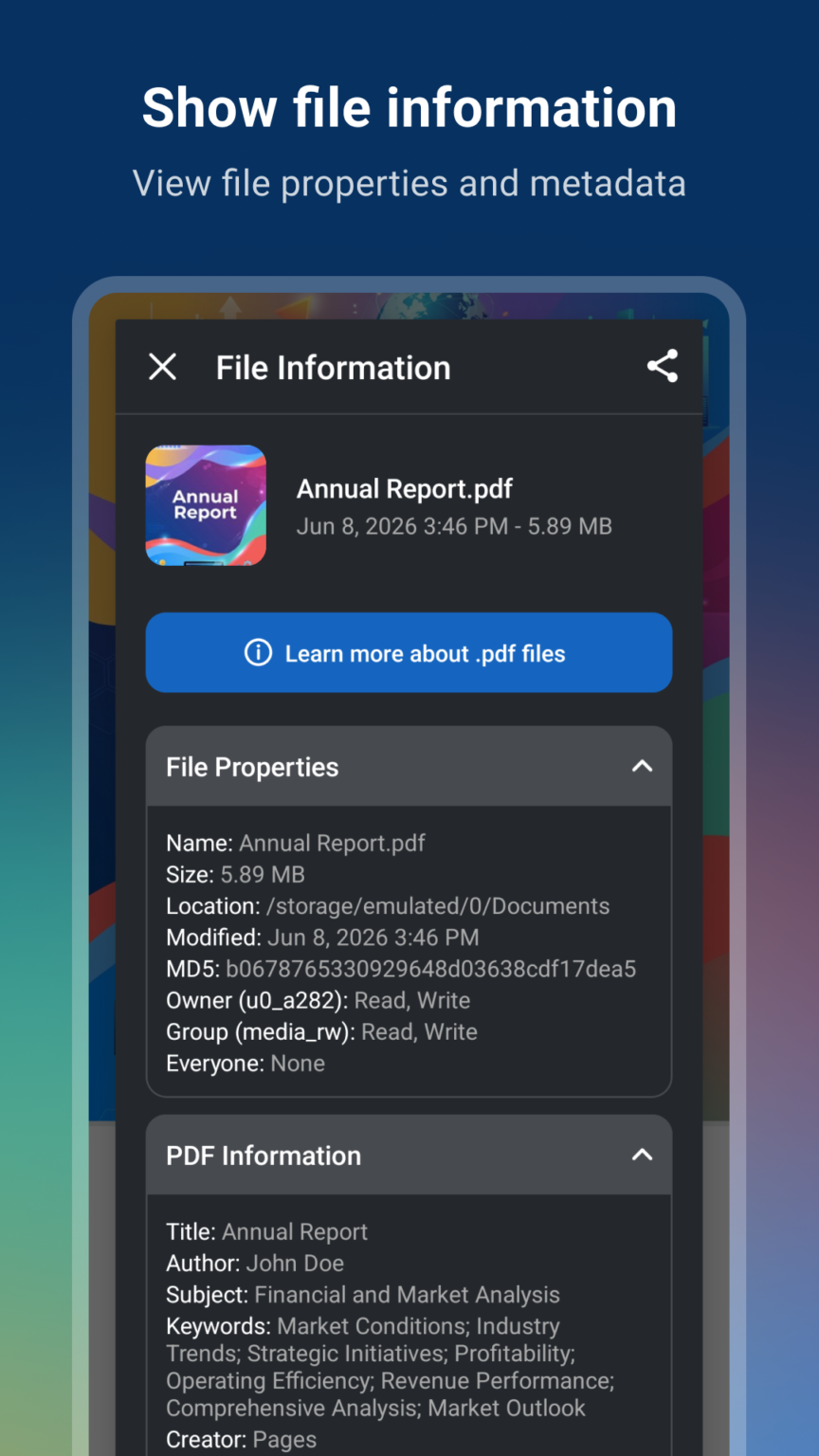Tap View file properties and metadata subtitle
Screen dimensions: 819x1456
tap(409, 183)
